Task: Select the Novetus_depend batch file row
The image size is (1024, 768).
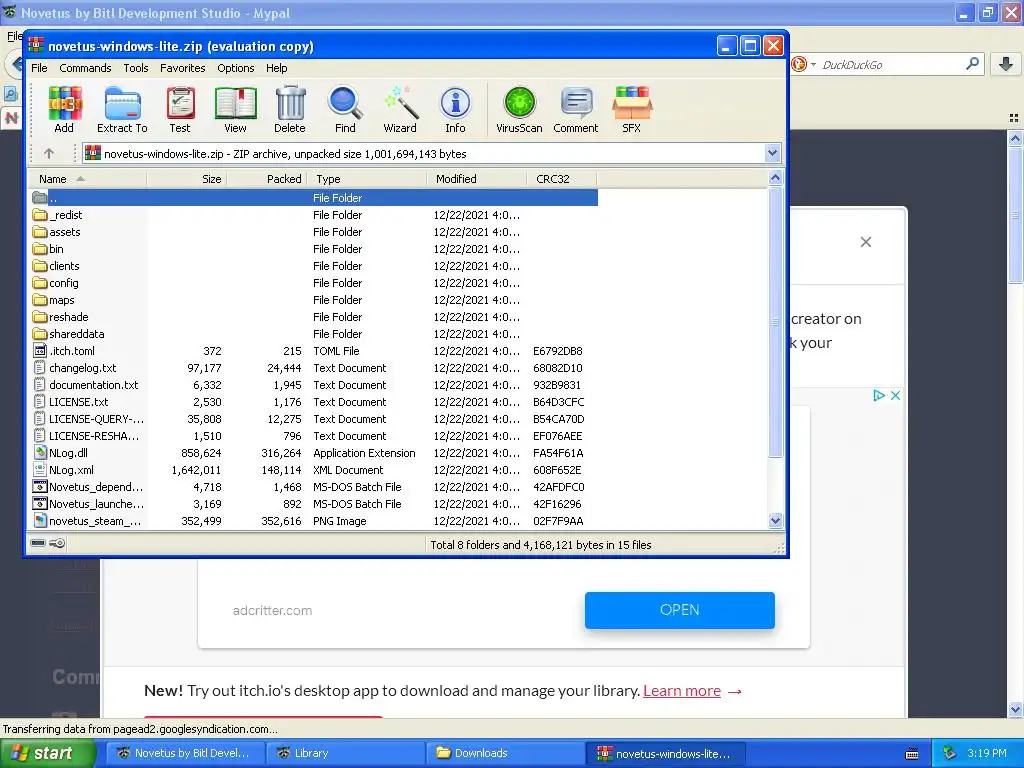Action: point(313,487)
